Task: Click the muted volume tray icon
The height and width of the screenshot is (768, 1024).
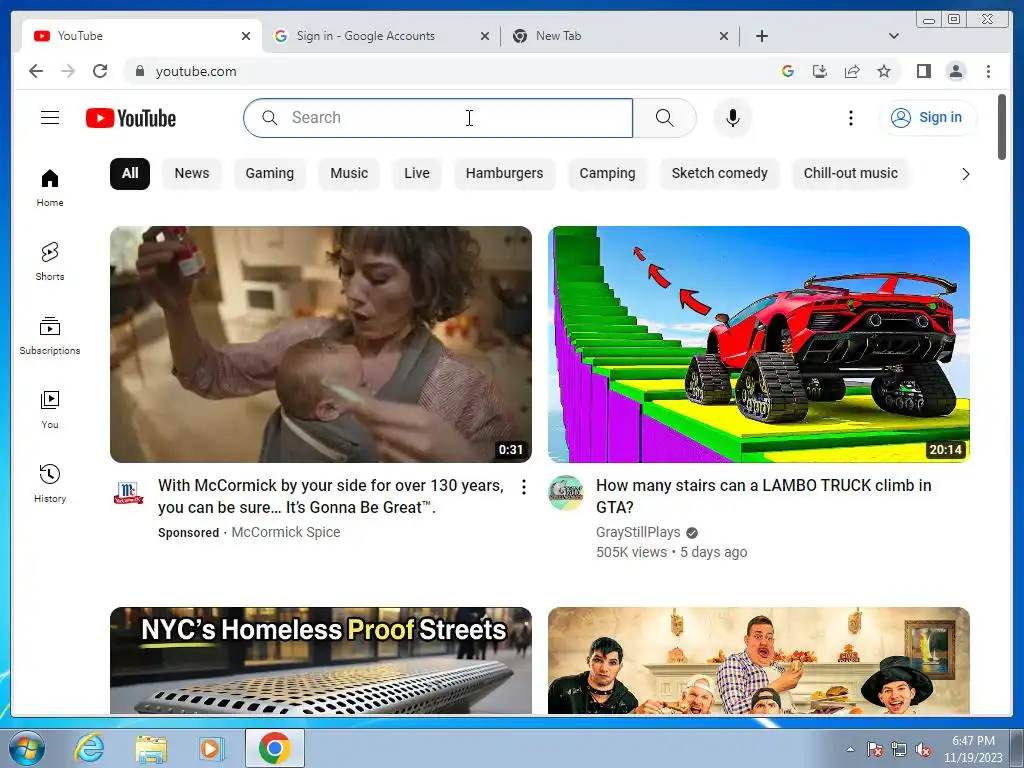Action: tap(923, 750)
